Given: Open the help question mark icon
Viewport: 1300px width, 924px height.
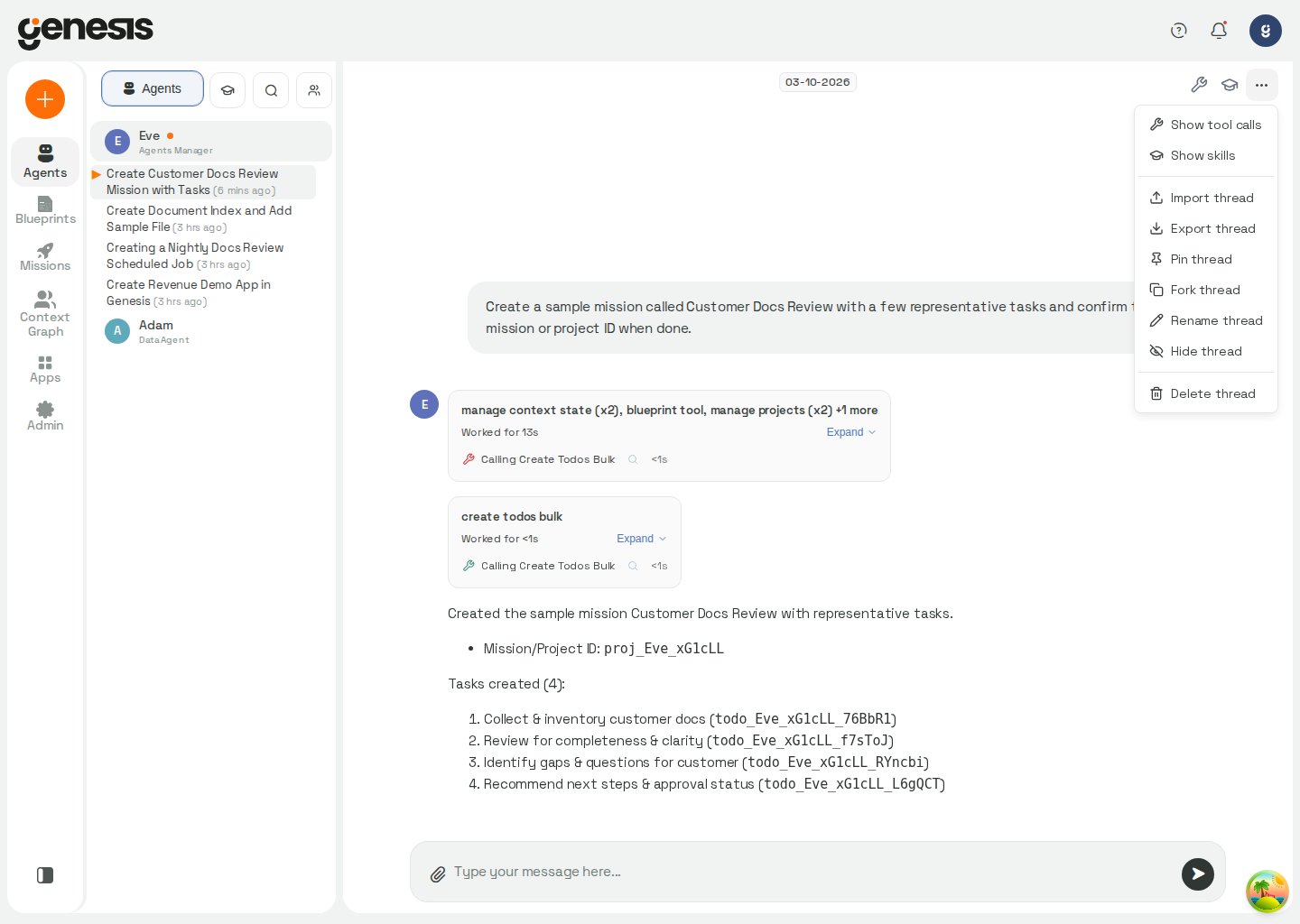Looking at the screenshot, I should 1178,31.
